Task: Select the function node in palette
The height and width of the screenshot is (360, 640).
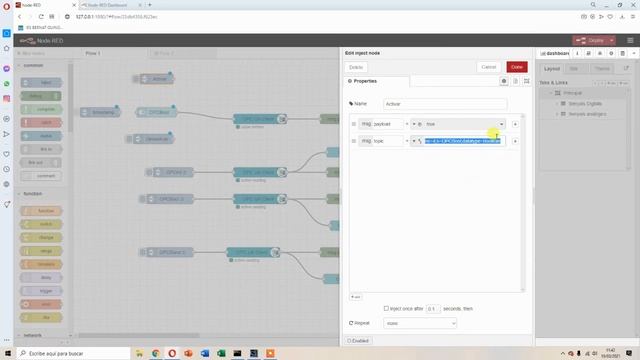Action: (41, 211)
